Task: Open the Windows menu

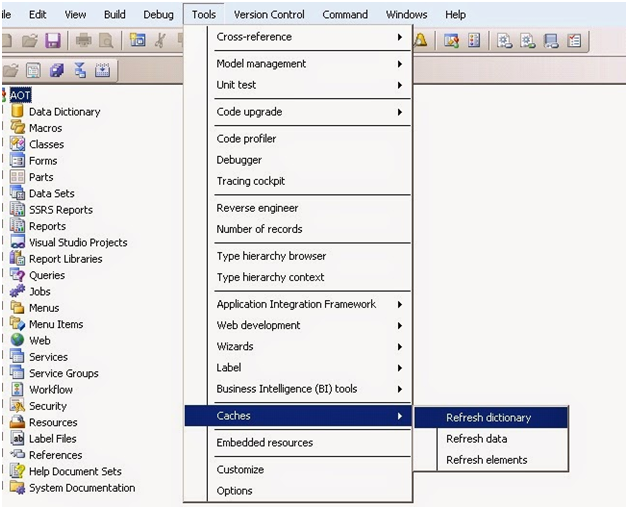Action: (x=407, y=14)
